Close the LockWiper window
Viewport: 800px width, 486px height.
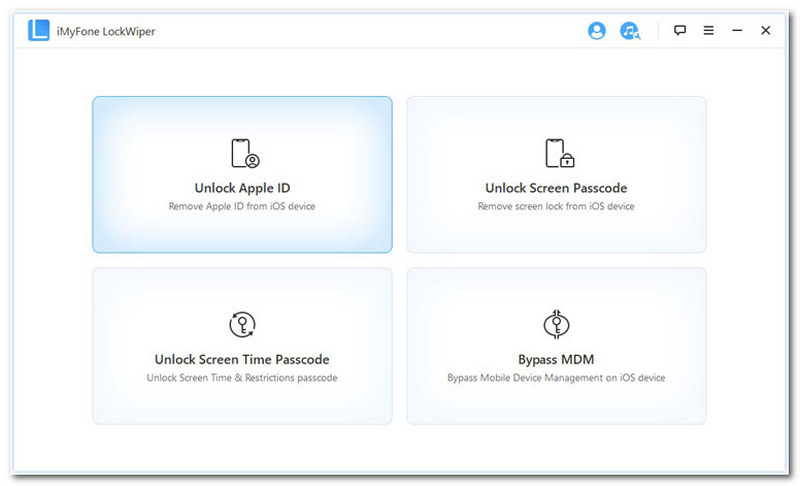[765, 31]
